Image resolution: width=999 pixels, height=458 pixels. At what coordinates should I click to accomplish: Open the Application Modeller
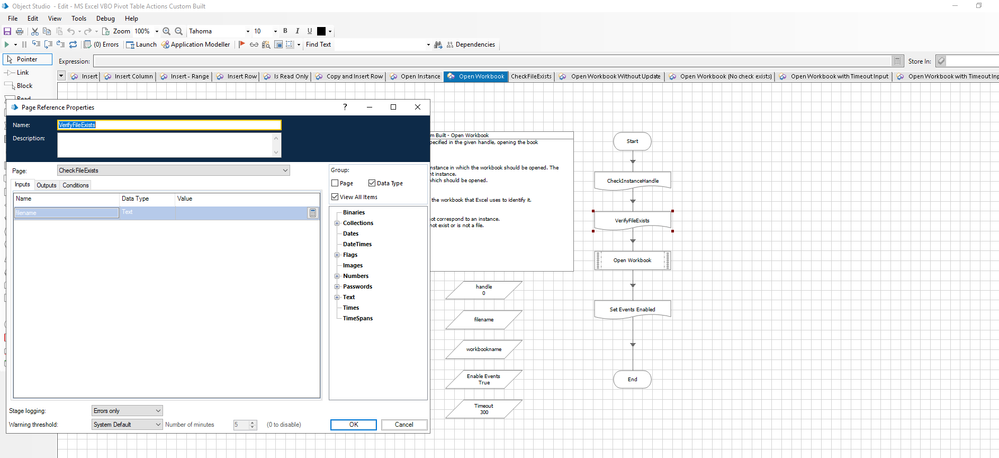tap(199, 45)
